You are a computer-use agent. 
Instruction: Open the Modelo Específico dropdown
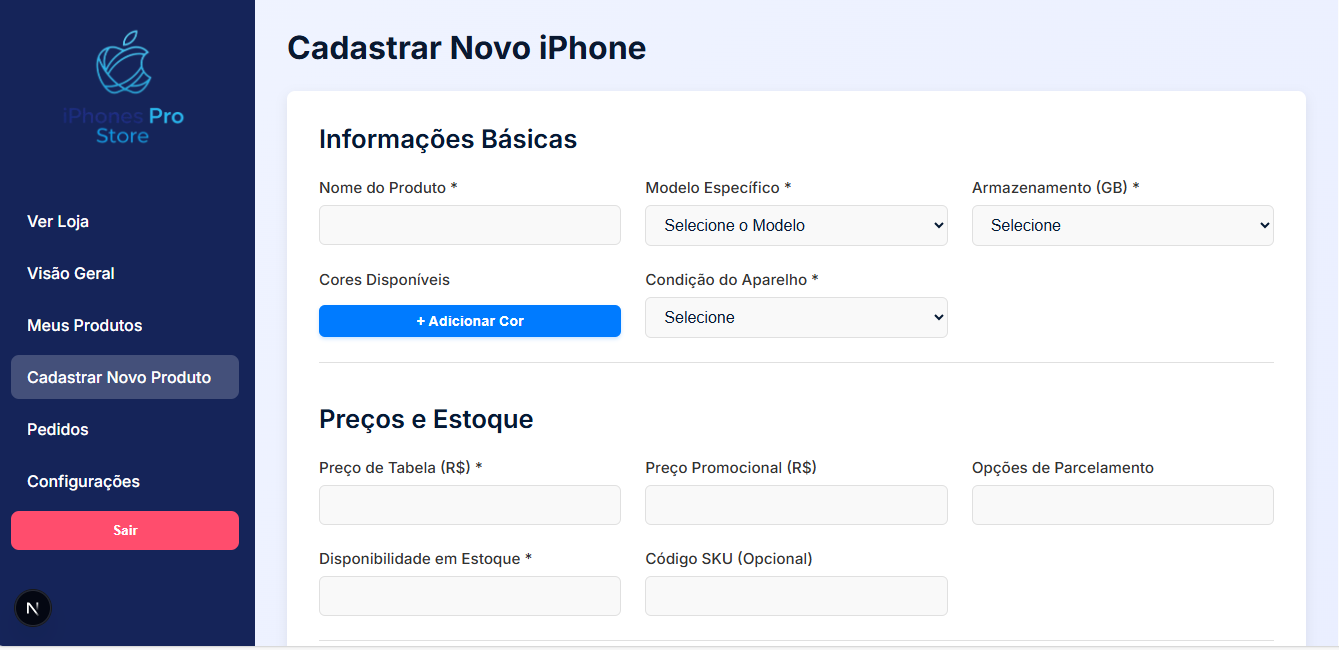click(x=796, y=225)
